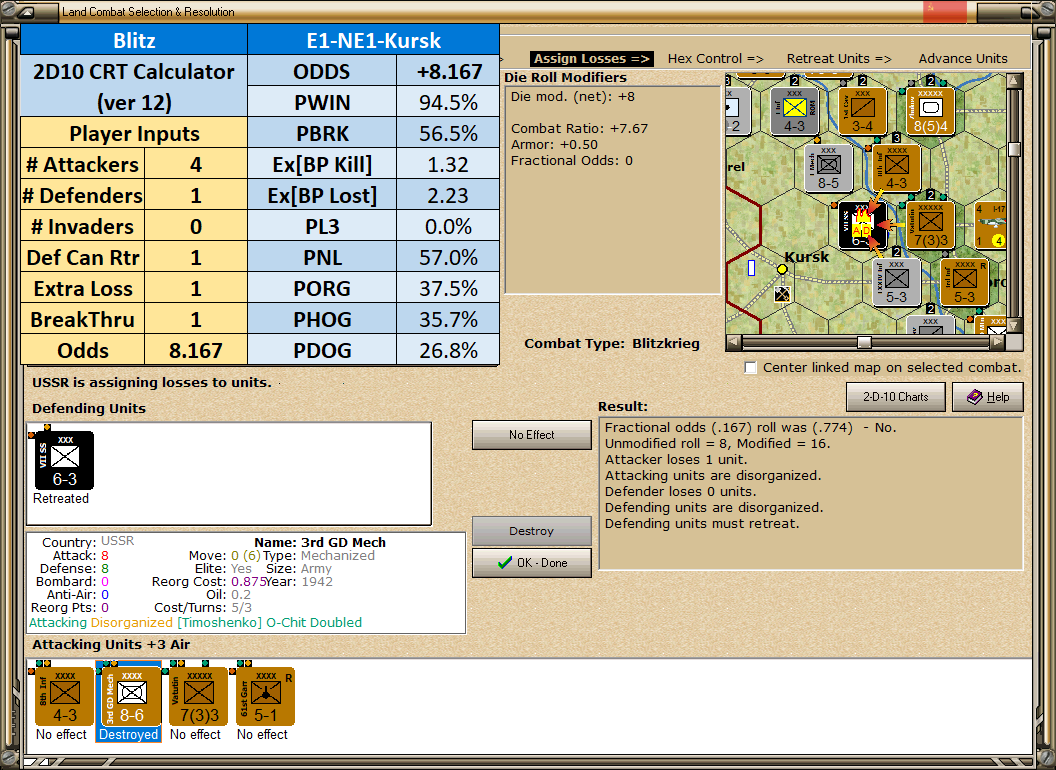Viewport: 1056px width, 770px height.
Task: Click 'Defending units must retreat.' result line
Action: tap(702, 523)
